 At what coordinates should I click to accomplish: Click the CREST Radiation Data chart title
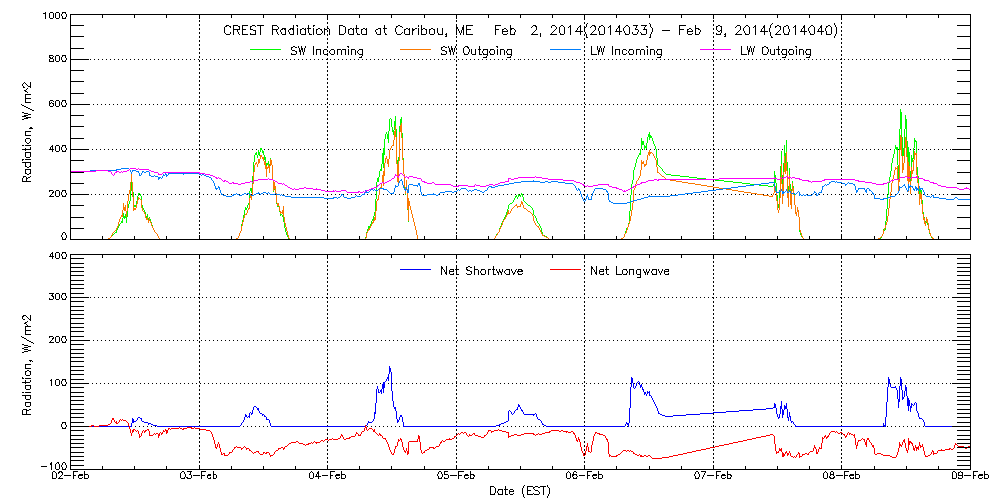(x=530, y=31)
